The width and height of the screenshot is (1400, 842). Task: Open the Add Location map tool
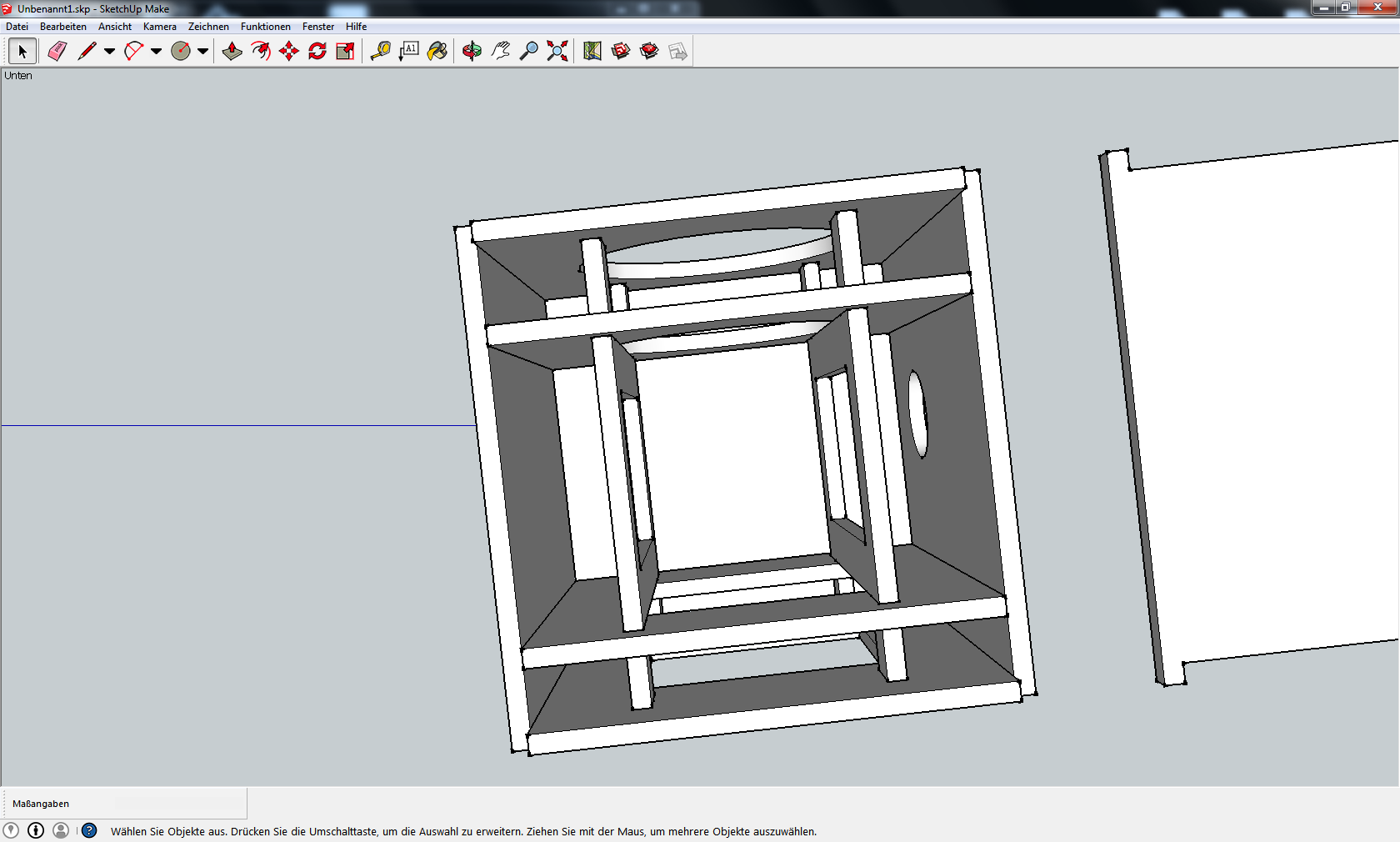point(592,52)
